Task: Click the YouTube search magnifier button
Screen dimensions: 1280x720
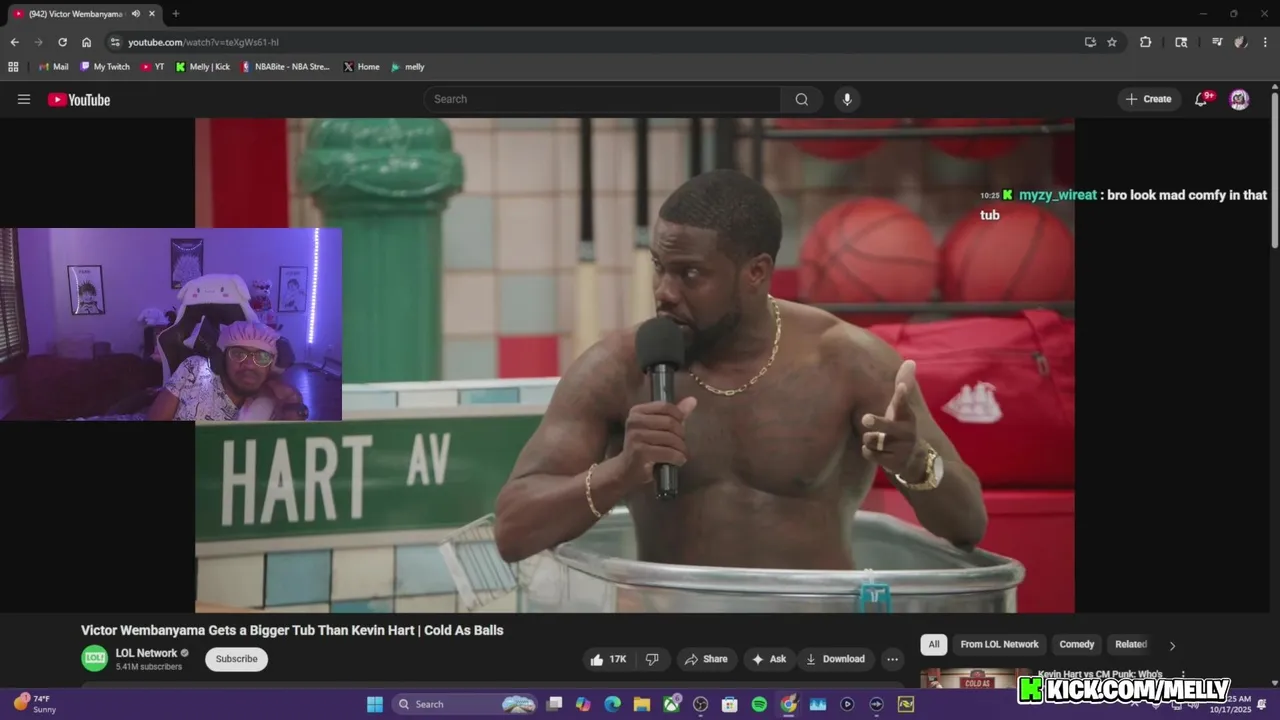Action: (802, 99)
